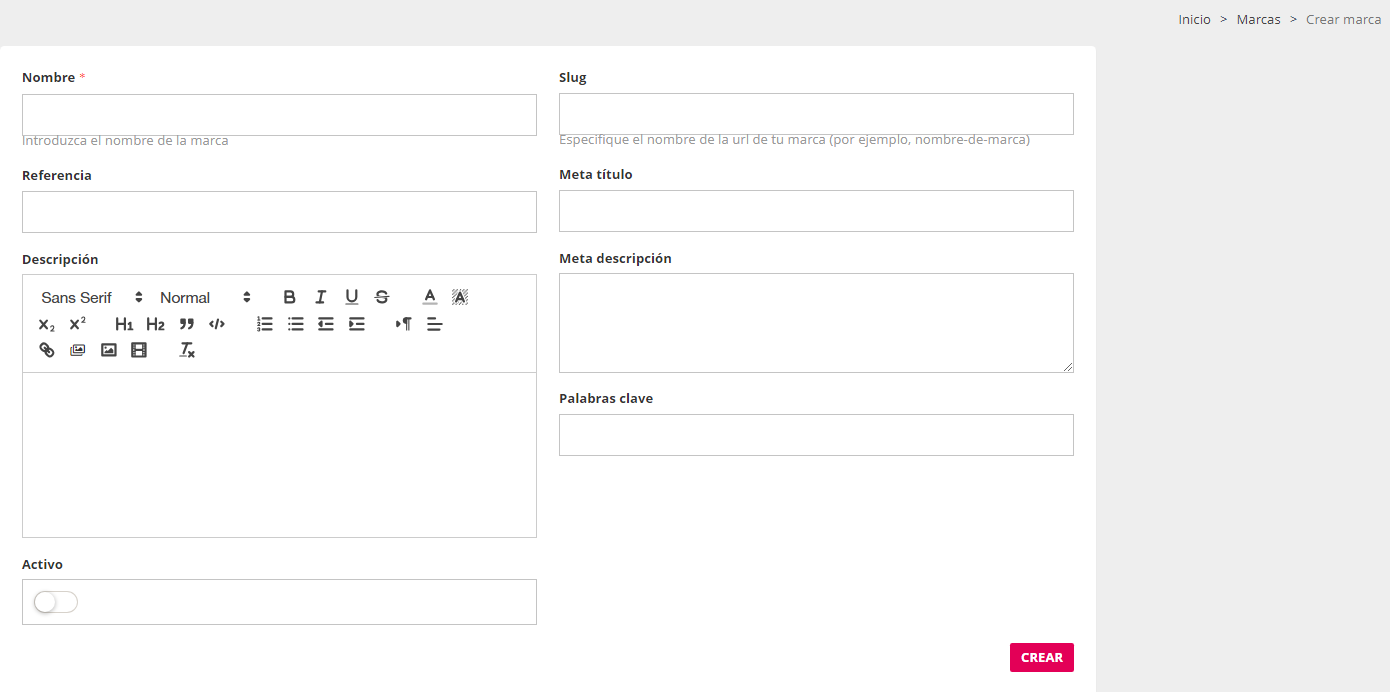Apply Heading 1 style
Screen dimensions: 1390x692
click(124, 324)
